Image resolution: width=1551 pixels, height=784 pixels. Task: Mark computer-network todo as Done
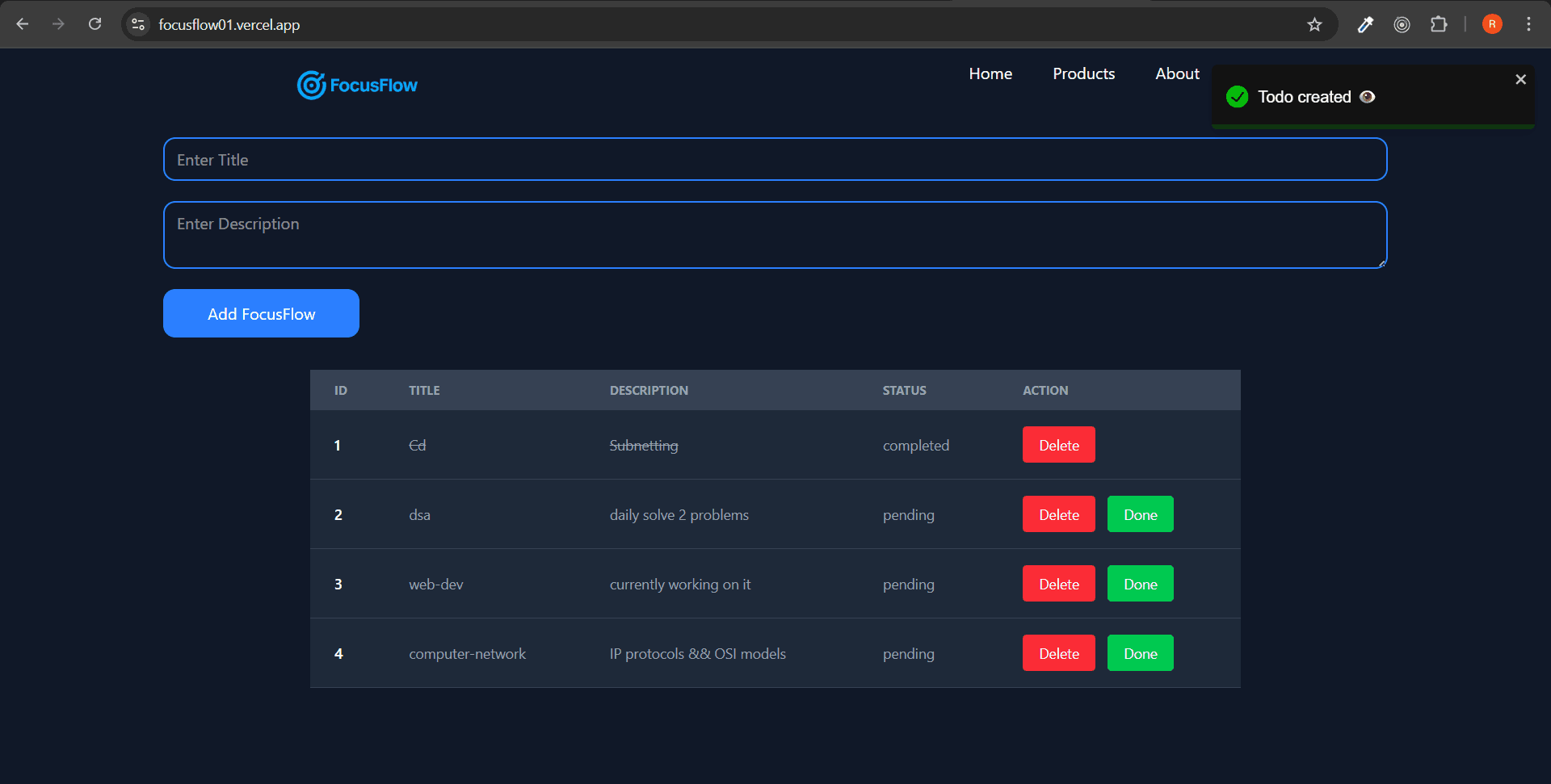point(1140,653)
